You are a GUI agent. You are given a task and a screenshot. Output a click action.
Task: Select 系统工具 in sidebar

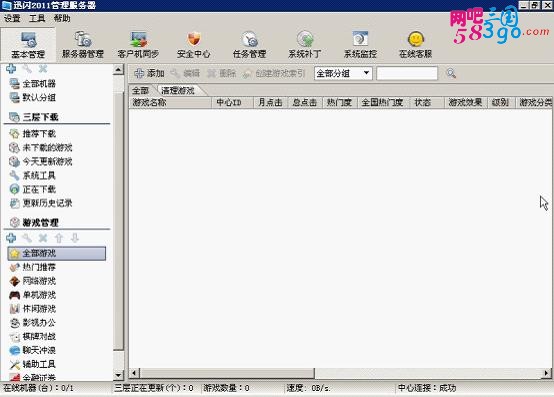pos(33,176)
